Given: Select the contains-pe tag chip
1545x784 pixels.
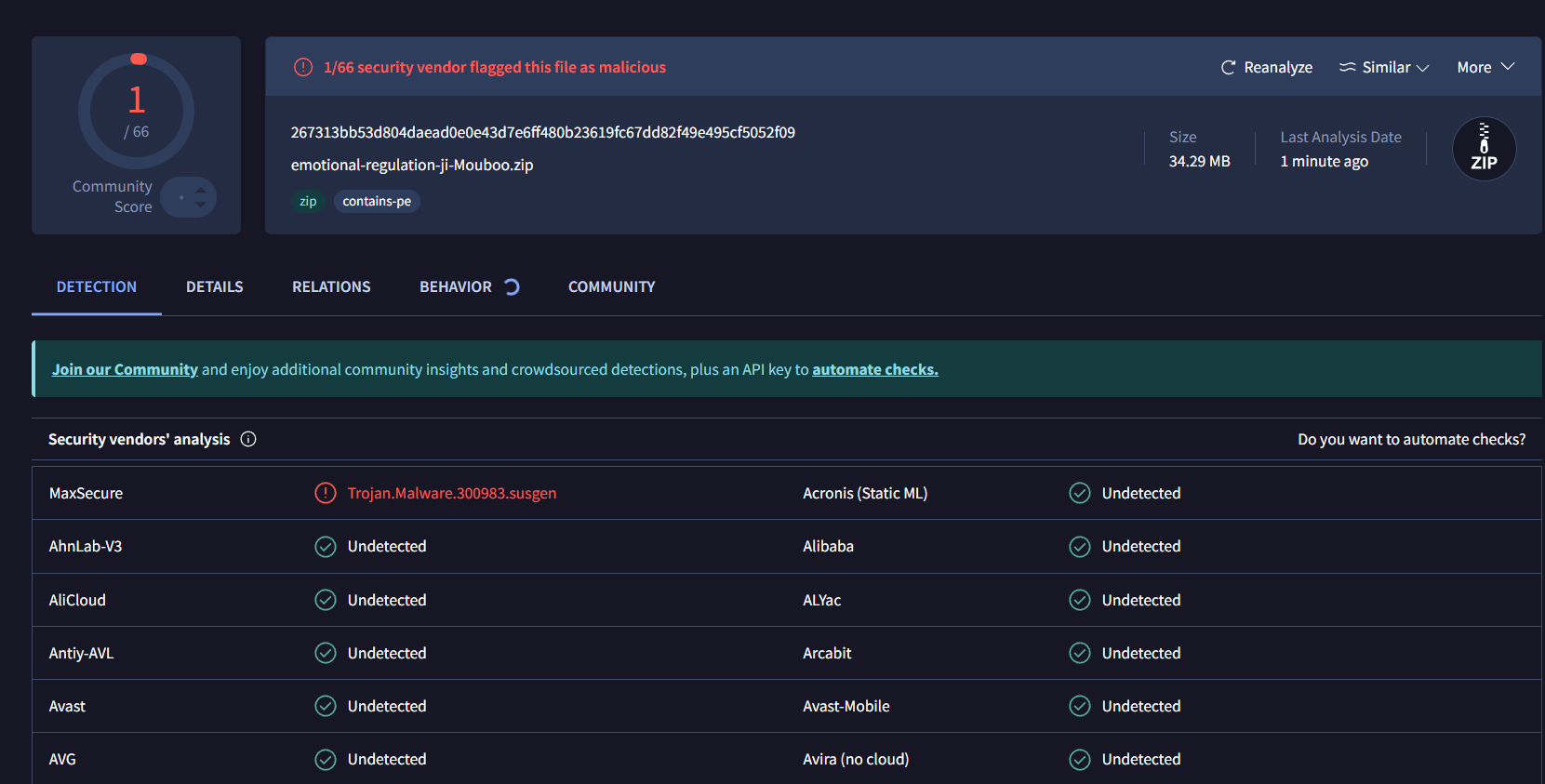Looking at the screenshot, I should click(377, 201).
